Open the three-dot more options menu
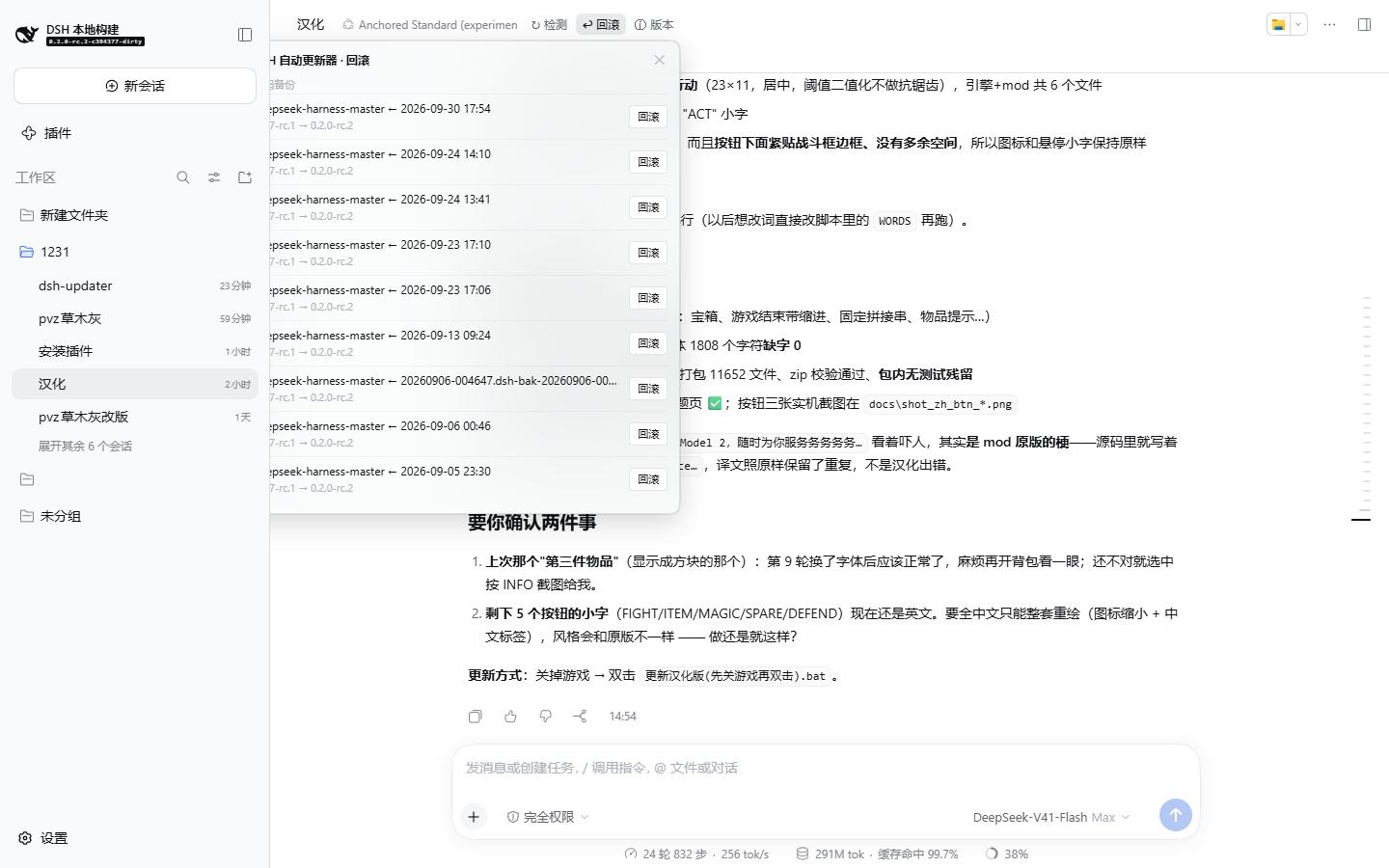Viewport: 1389px width, 868px height. [1330, 25]
